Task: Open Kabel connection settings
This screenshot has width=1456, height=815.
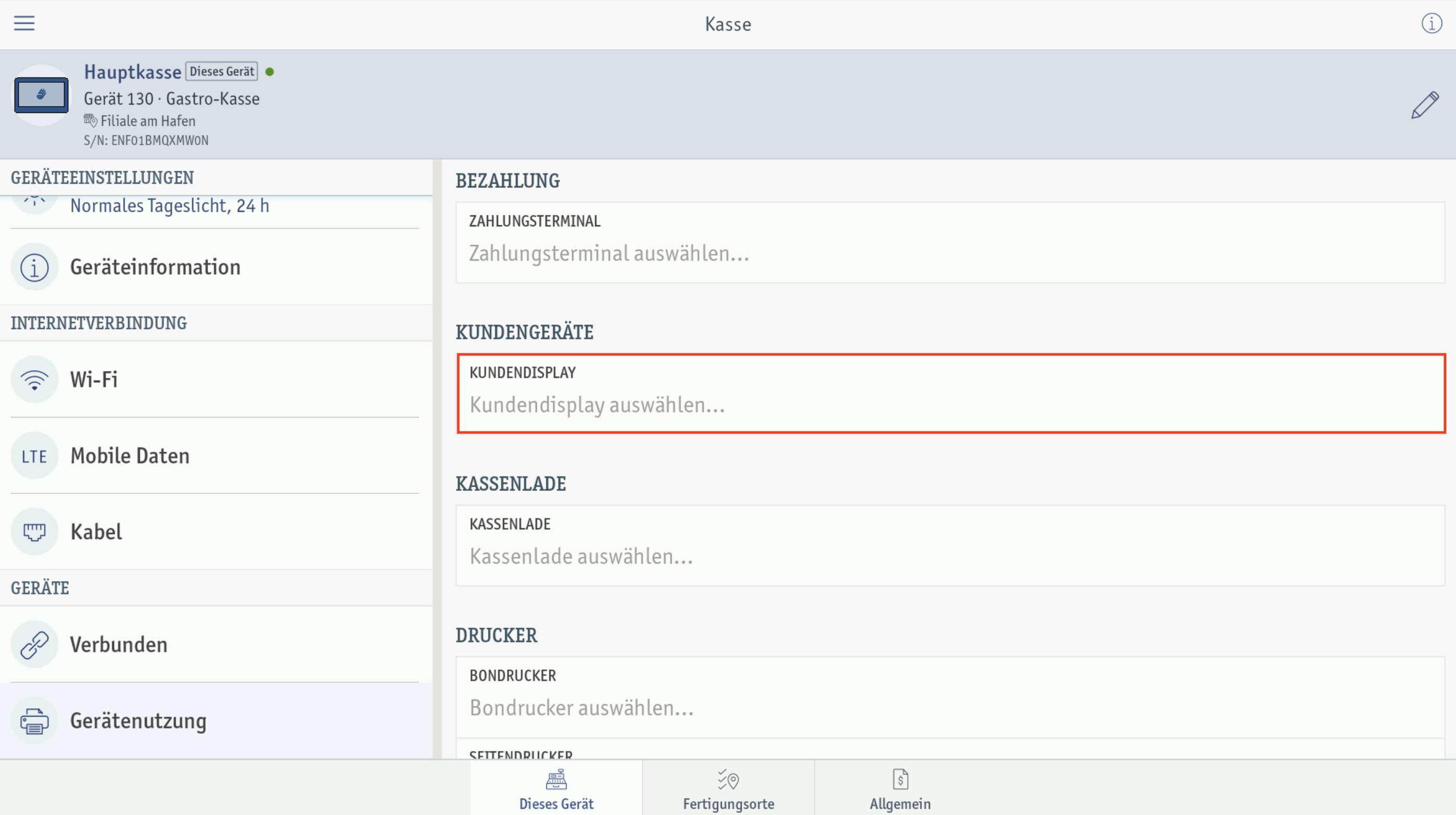Action: tap(216, 532)
